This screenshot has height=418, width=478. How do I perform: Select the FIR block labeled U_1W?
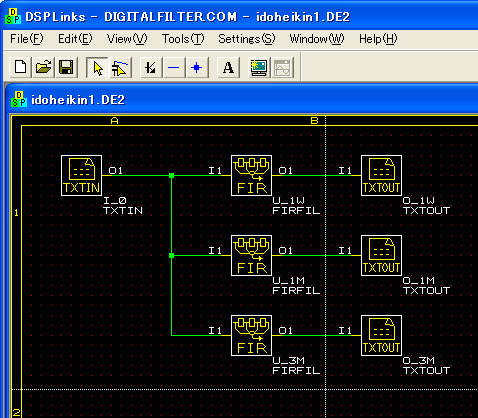tap(251, 175)
